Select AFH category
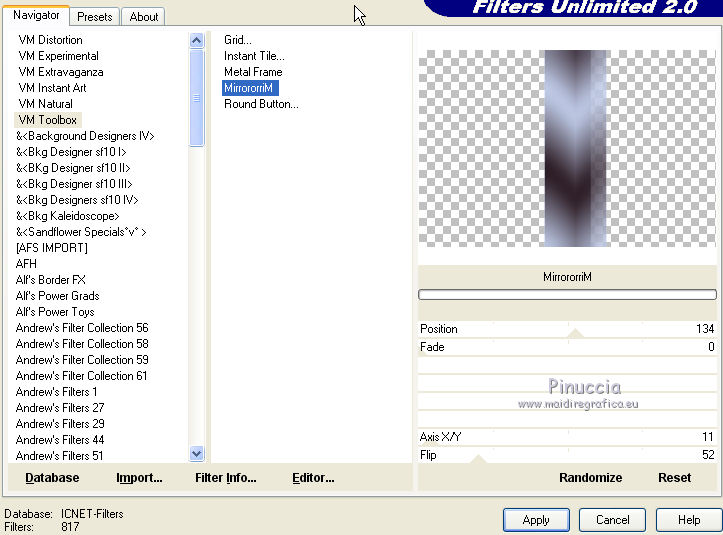723x535 pixels. (26, 264)
